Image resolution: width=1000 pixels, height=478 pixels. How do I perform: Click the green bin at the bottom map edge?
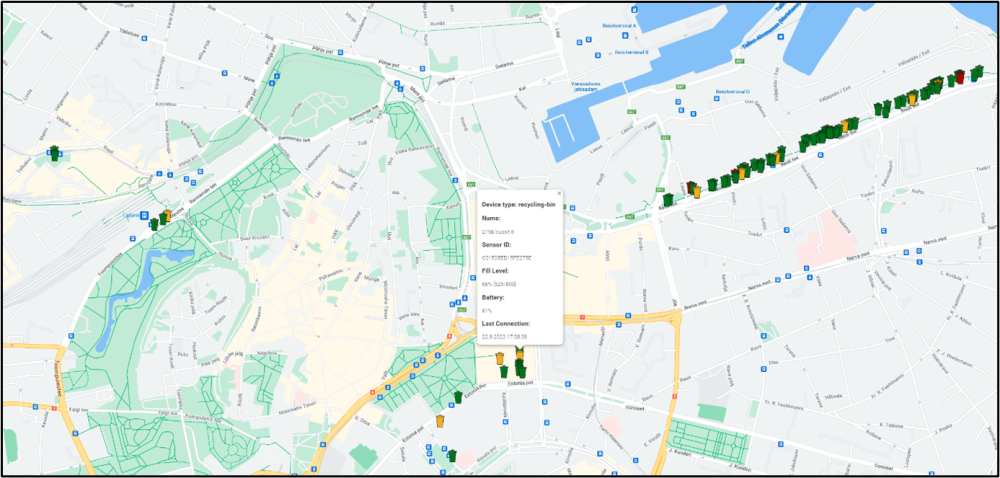coord(451,456)
